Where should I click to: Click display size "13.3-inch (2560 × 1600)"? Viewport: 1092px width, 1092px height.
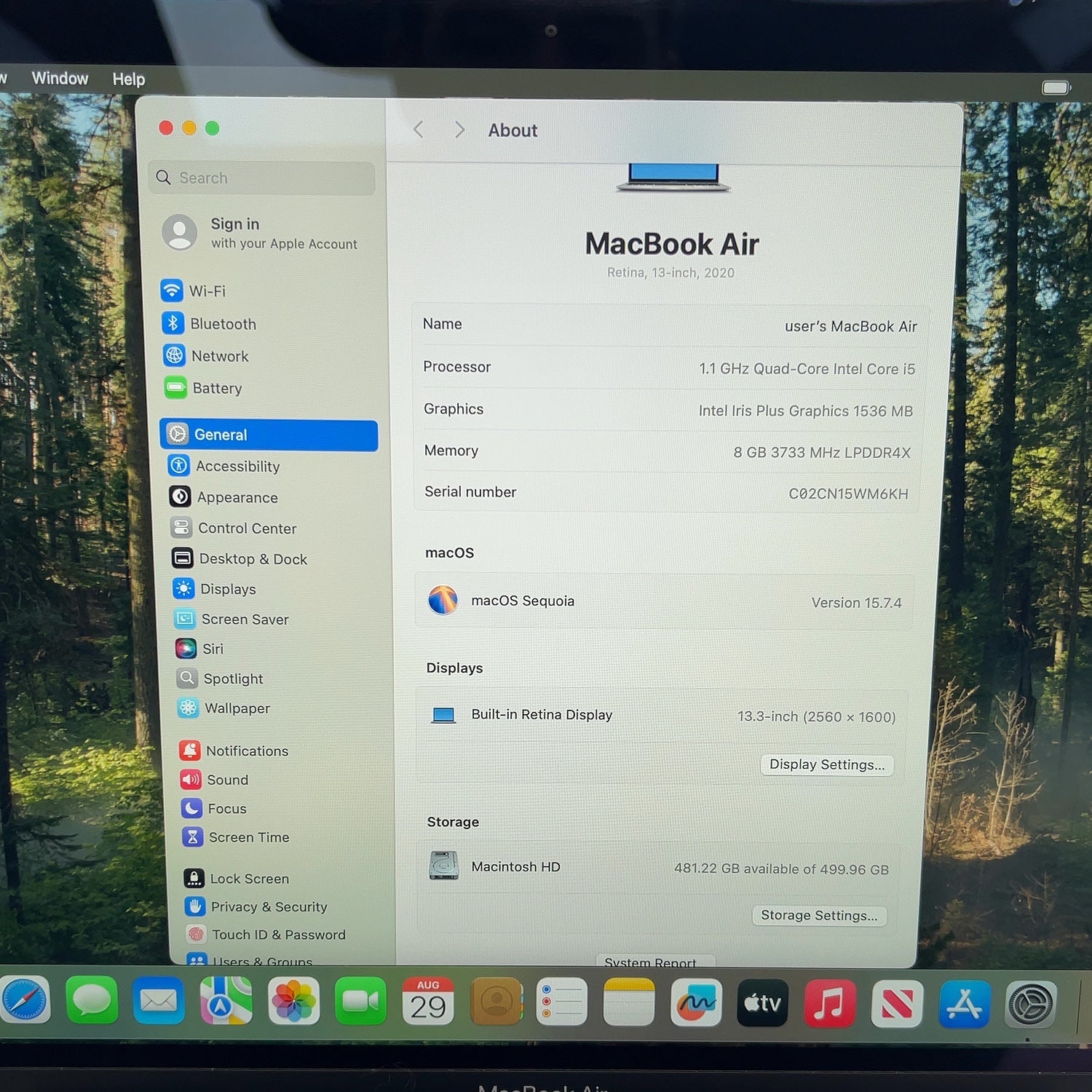coord(817,716)
